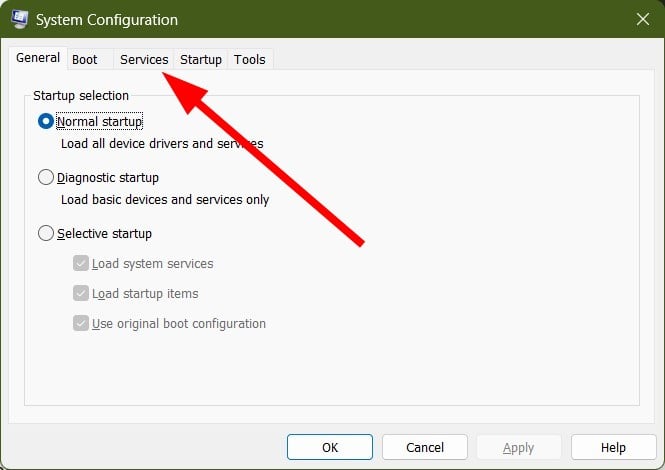Close the System Configuration window
Image resolution: width=665 pixels, height=470 pixels.
[643, 19]
